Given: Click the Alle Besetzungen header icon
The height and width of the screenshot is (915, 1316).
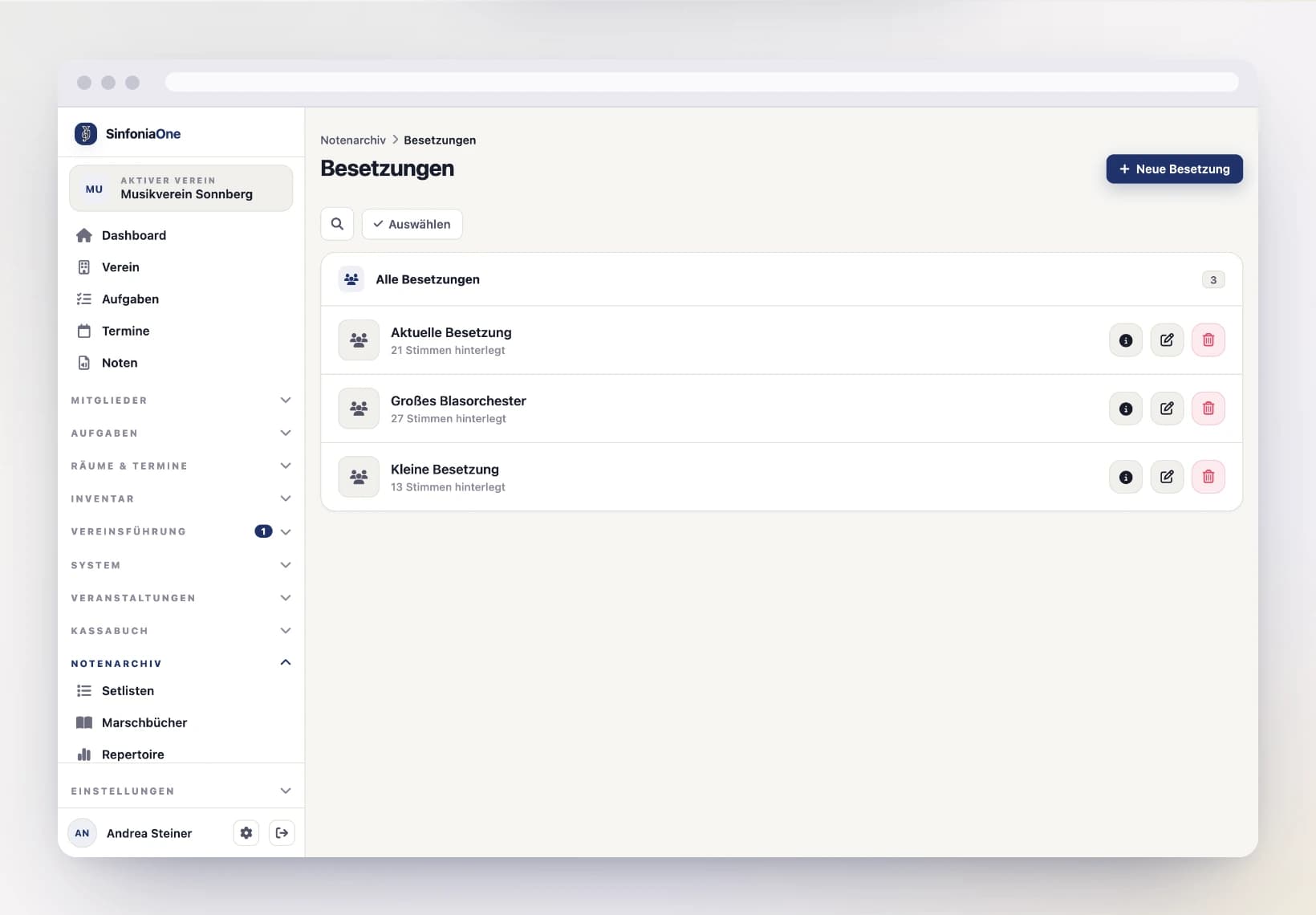Looking at the screenshot, I should (351, 279).
